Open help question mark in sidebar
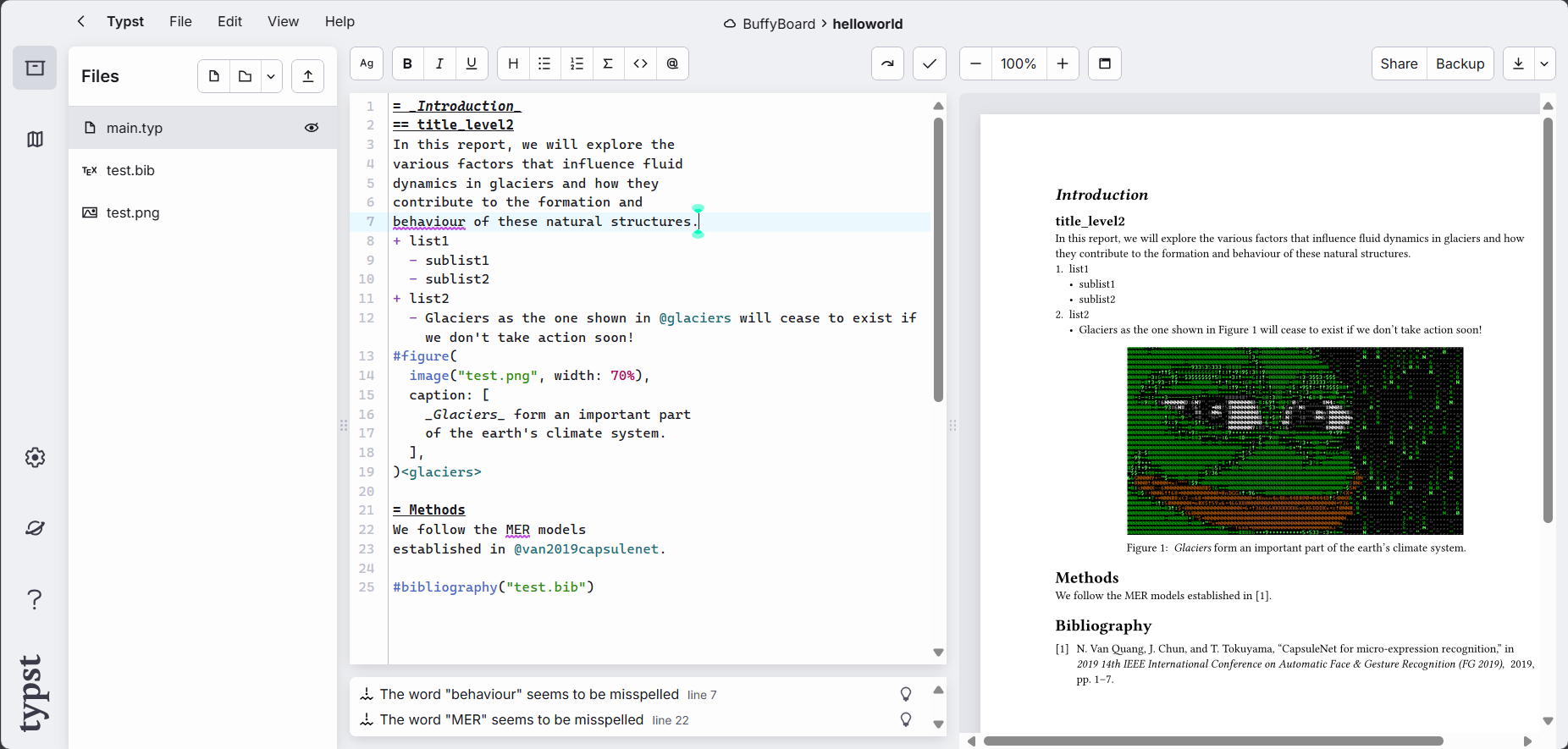Image resolution: width=1568 pixels, height=749 pixels. 35,599
